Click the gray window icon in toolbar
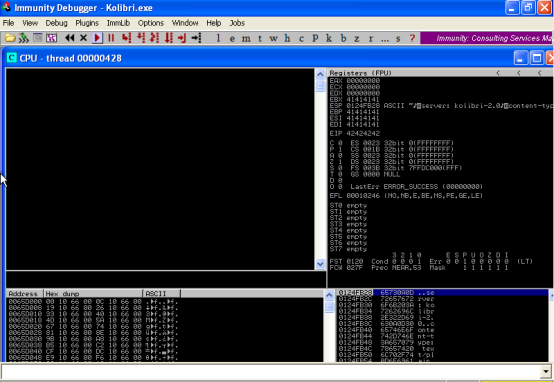The image size is (554, 382). [37, 37]
